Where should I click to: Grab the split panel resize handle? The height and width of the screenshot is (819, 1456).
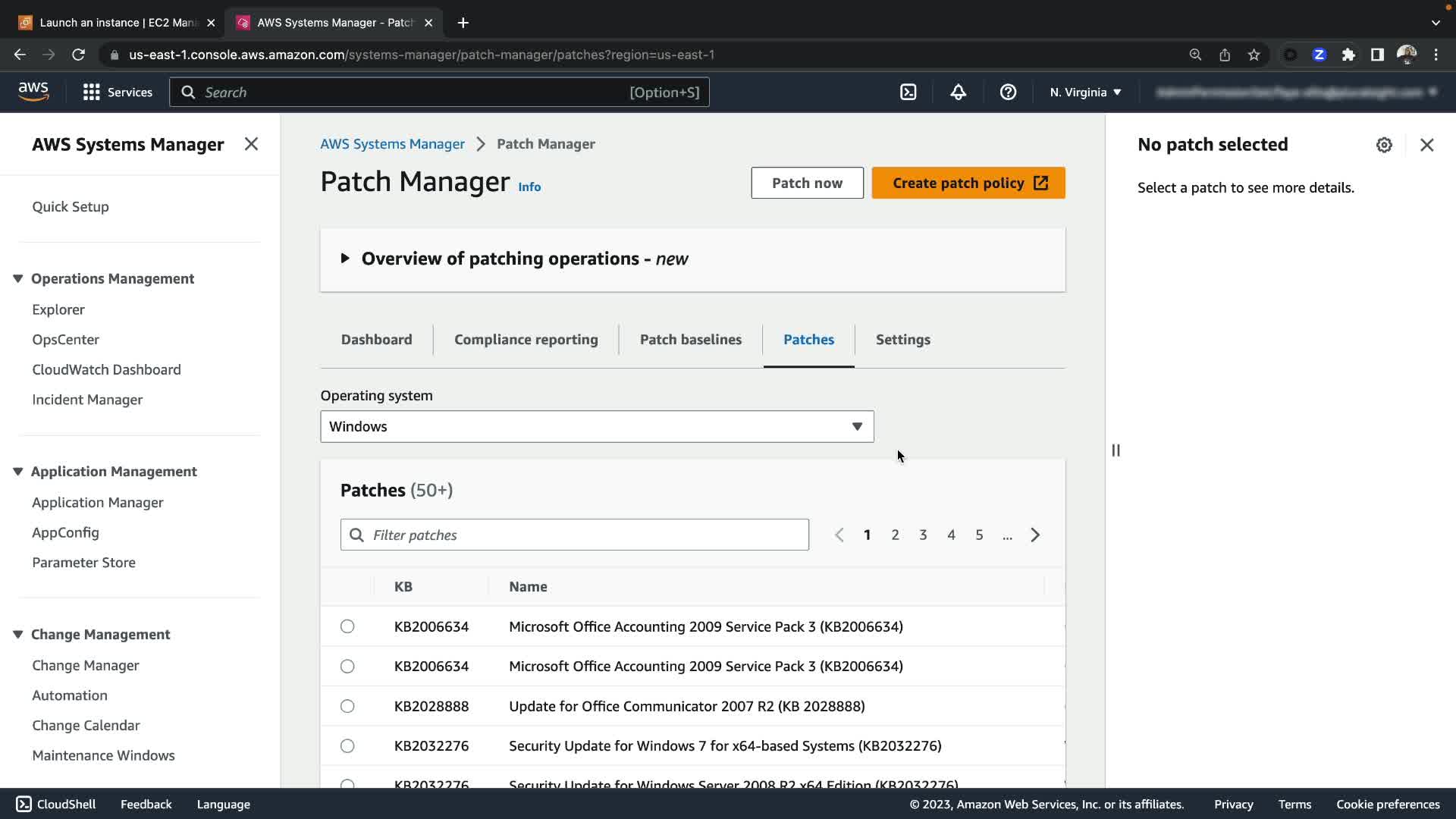click(1116, 450)
